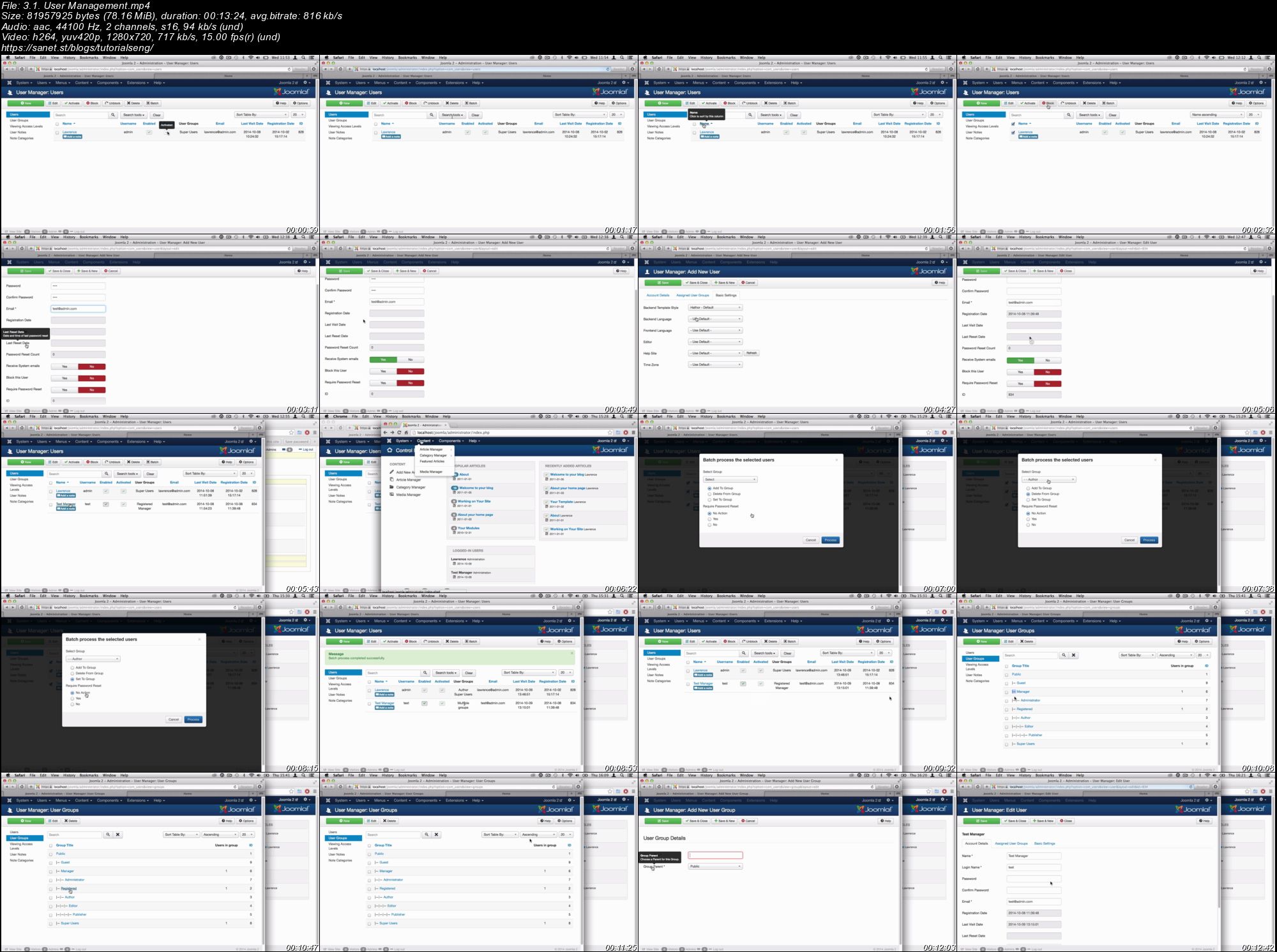This screenshot has width=1277, height=952.
Task: Click the Process button in the 00:07:00 frame
Action: click(831, 540)
